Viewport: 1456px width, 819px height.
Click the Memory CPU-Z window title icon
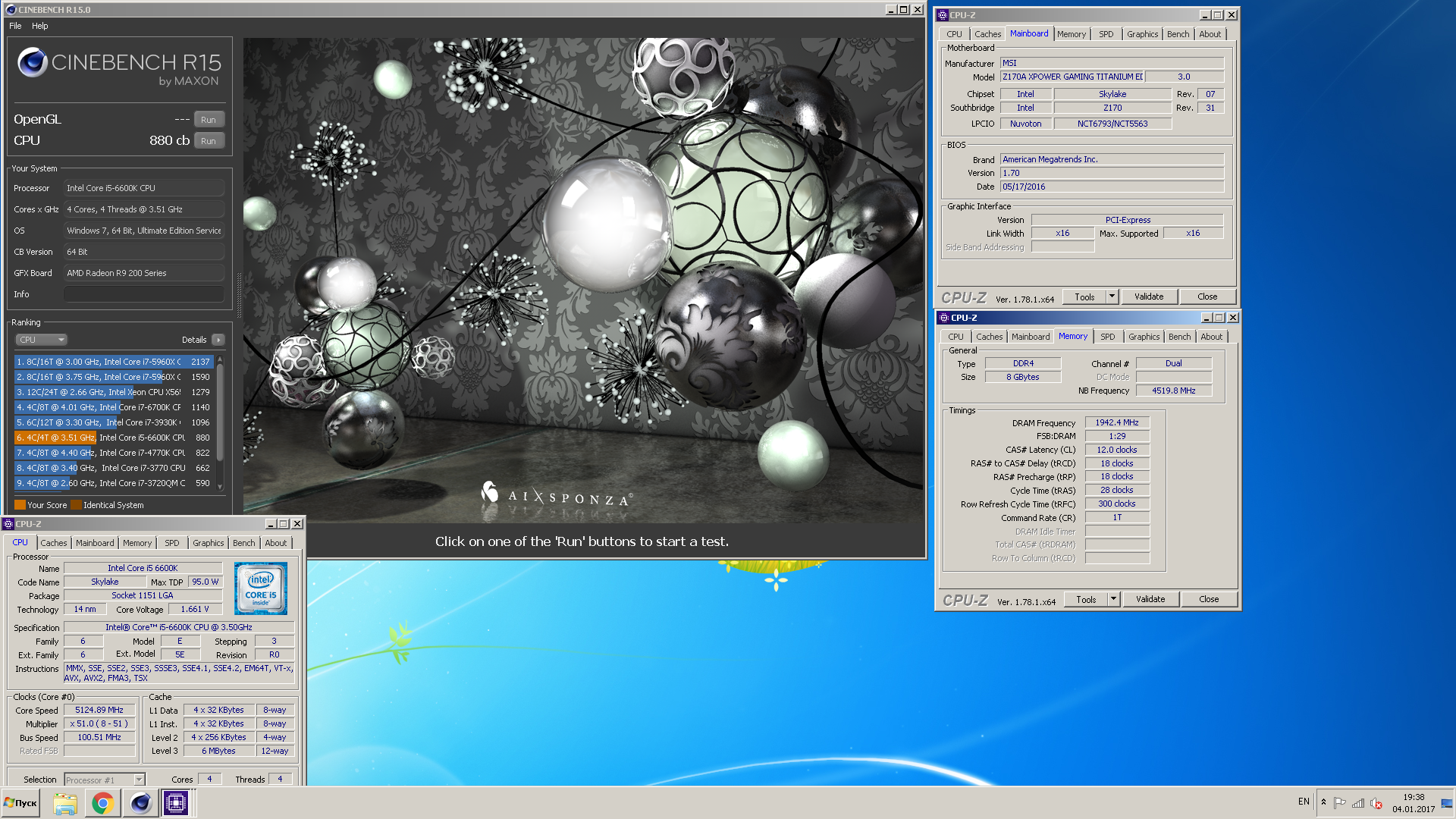click(945, 318)
